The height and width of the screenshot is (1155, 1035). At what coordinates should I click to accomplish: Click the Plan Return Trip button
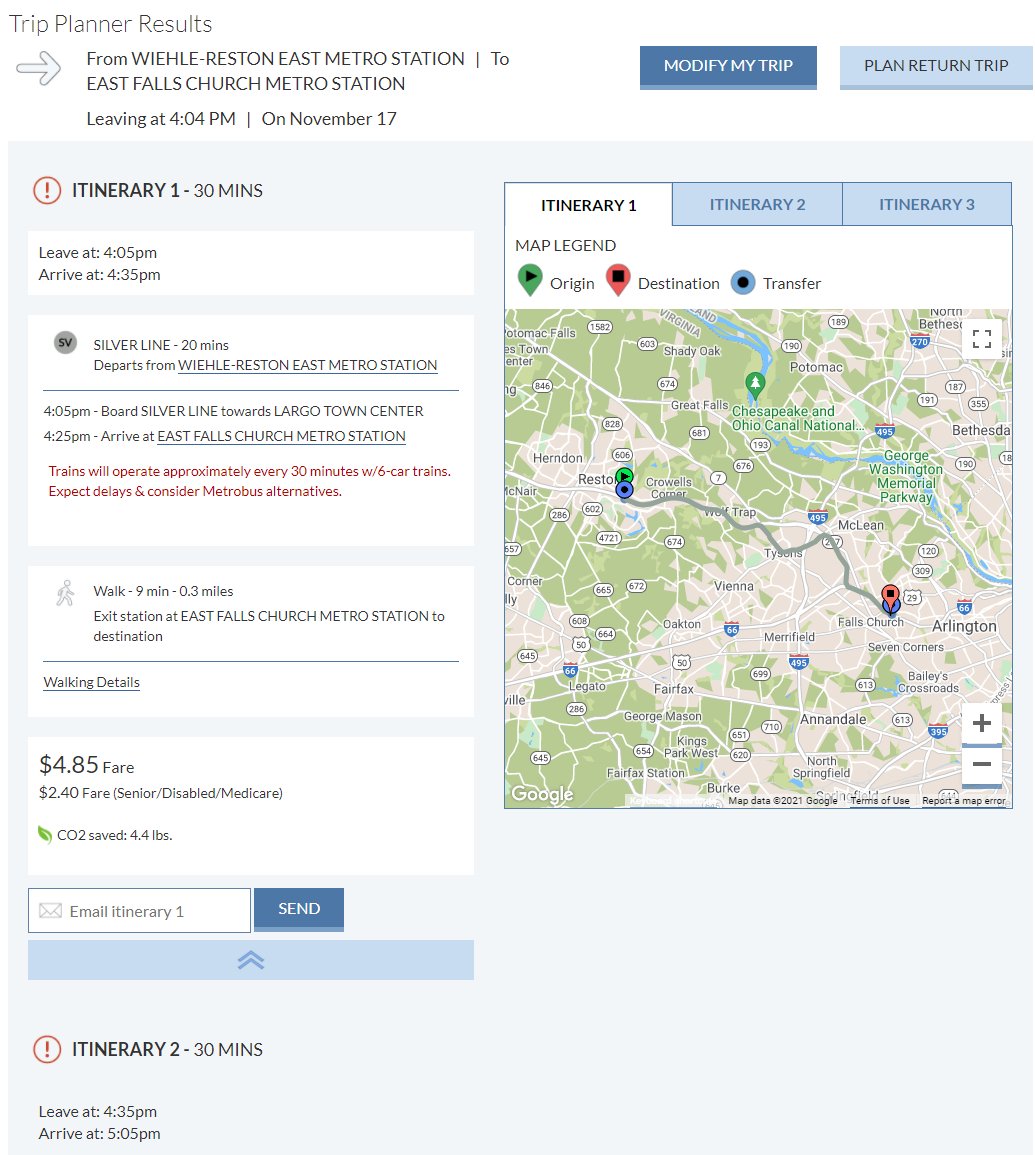(x=936, y=67)
